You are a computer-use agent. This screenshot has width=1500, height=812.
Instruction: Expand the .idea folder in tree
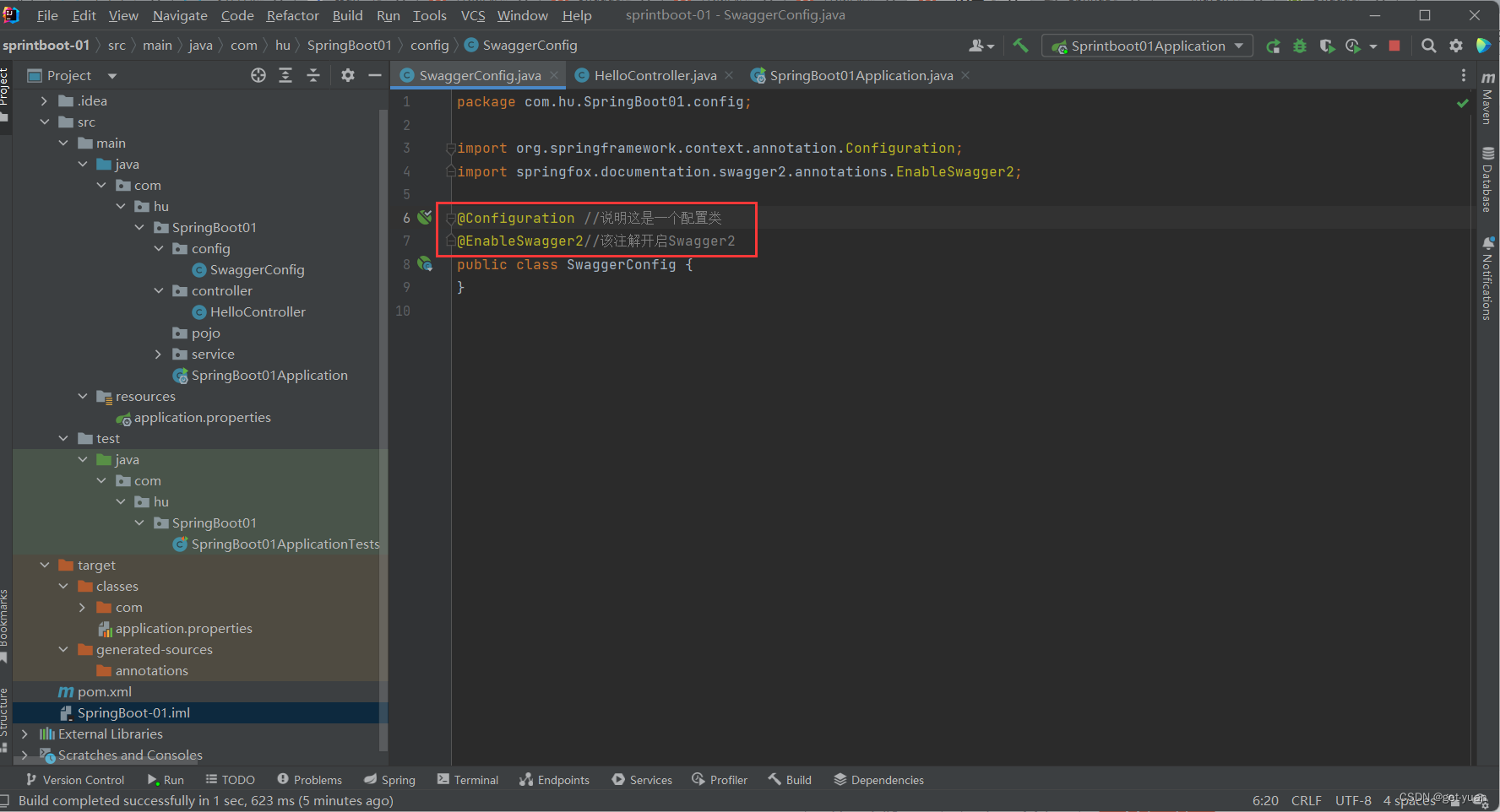point(44,101)
